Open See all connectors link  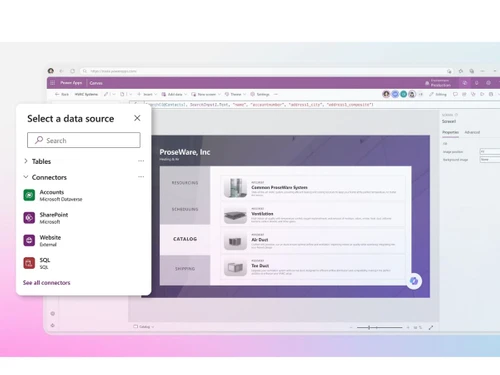point(47,283)
